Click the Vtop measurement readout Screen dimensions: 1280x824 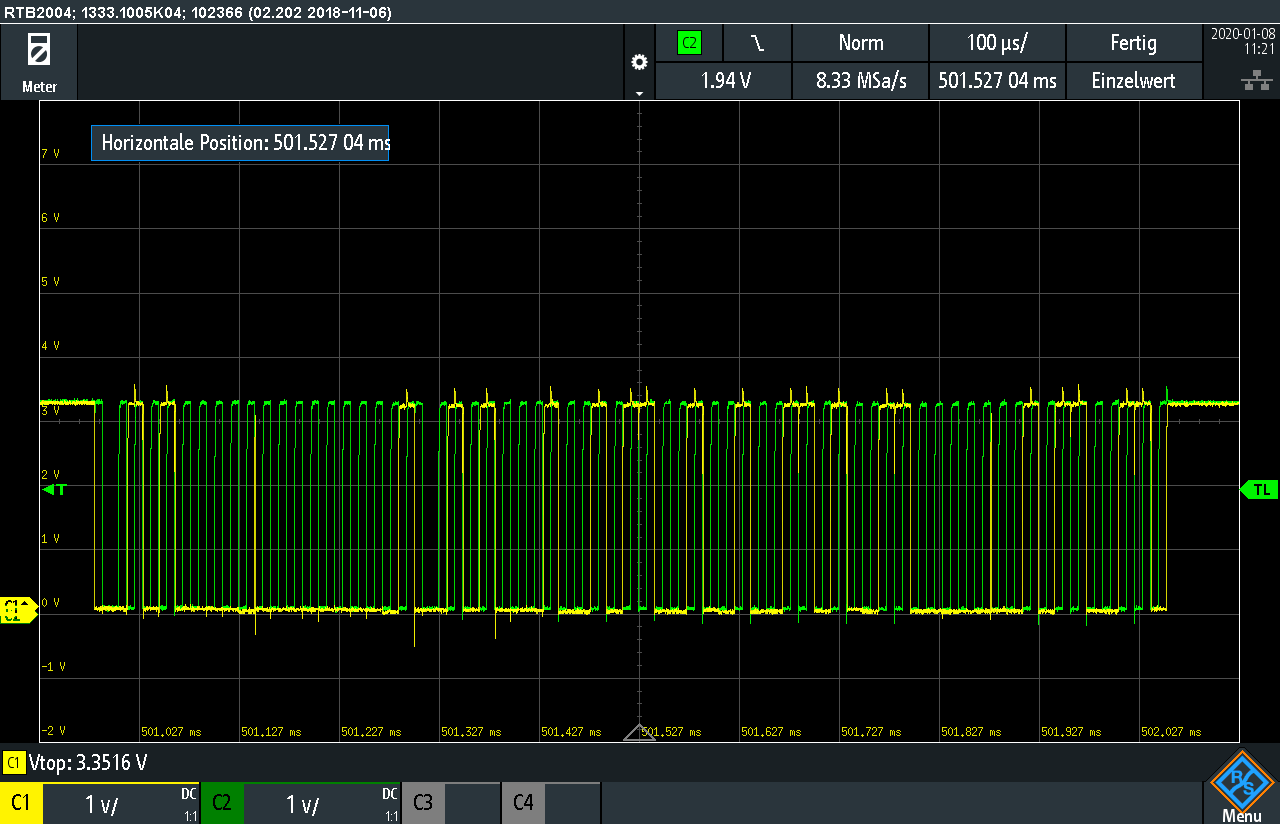coord(88,763)
